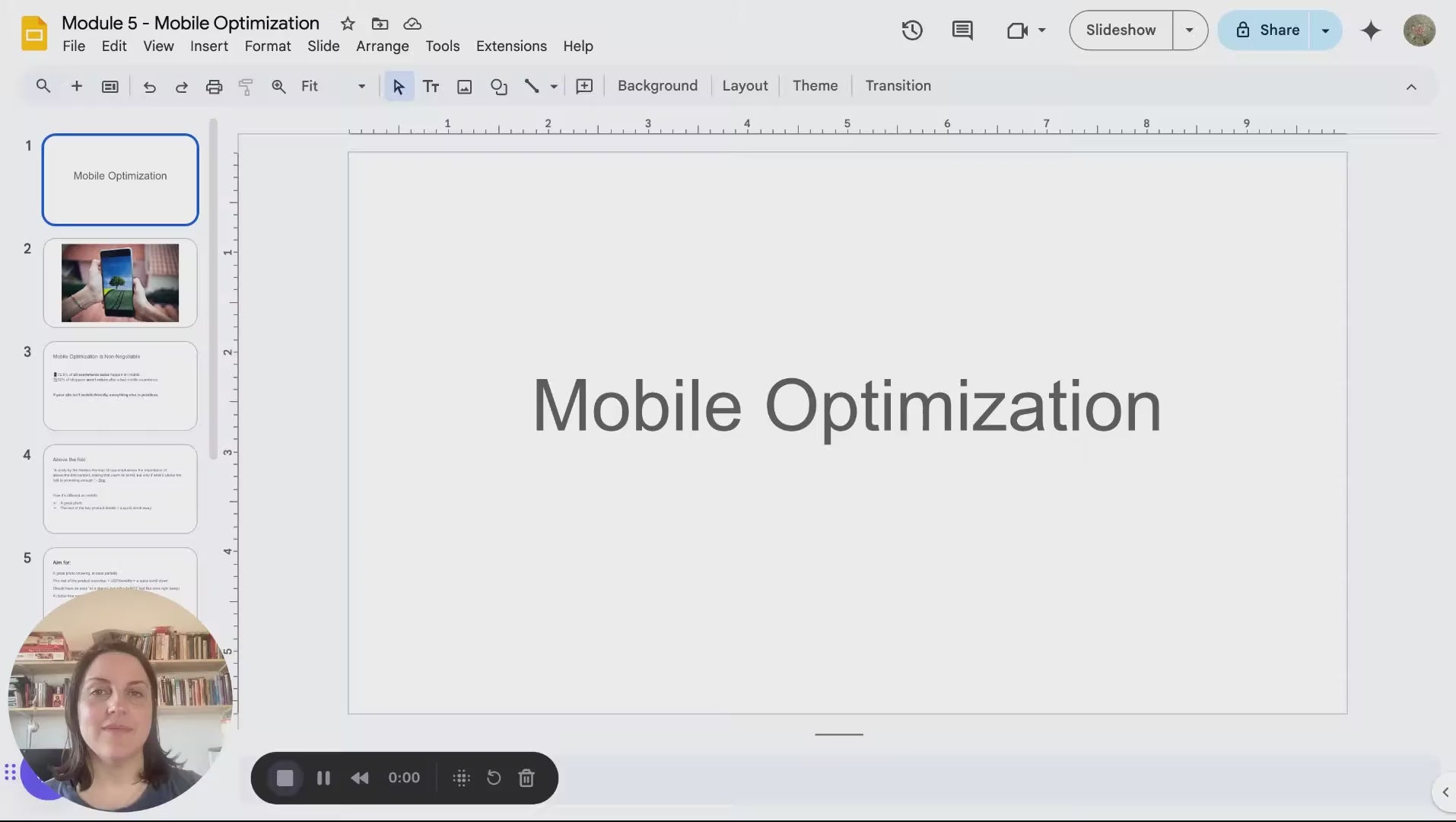Select the text box tool
The width and height of the screenshot is (1456, 822).
click(x=431, y=87)
